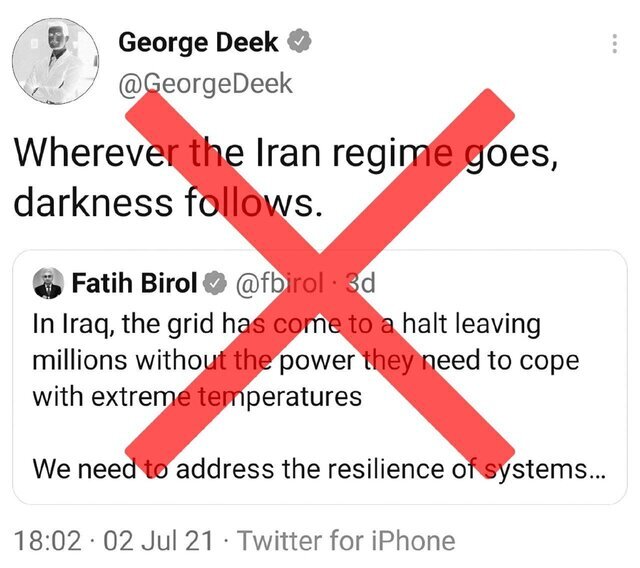Click the truncated line ending in "systems..."
This screenshot has height=568, width=640.
click(x=319, y=467)
